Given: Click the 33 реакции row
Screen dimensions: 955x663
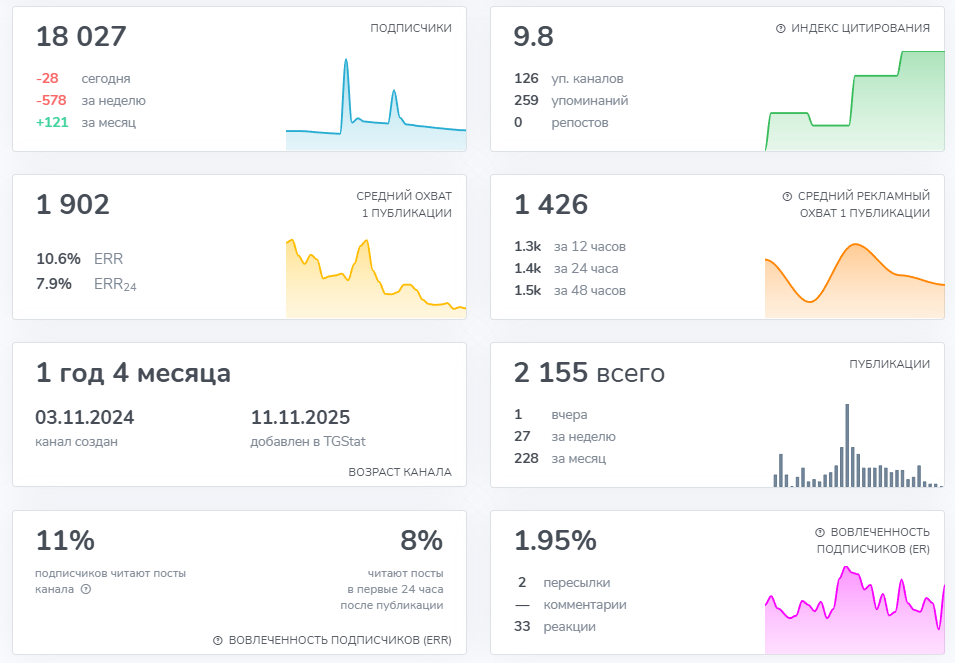Looking at the screenshot, I should 555,626.
